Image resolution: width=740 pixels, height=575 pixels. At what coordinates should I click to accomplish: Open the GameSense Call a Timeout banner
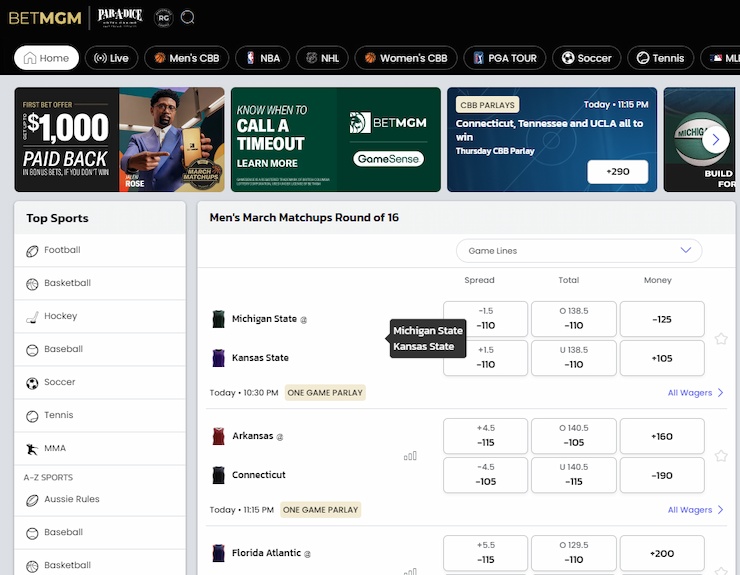click(336, 139)
